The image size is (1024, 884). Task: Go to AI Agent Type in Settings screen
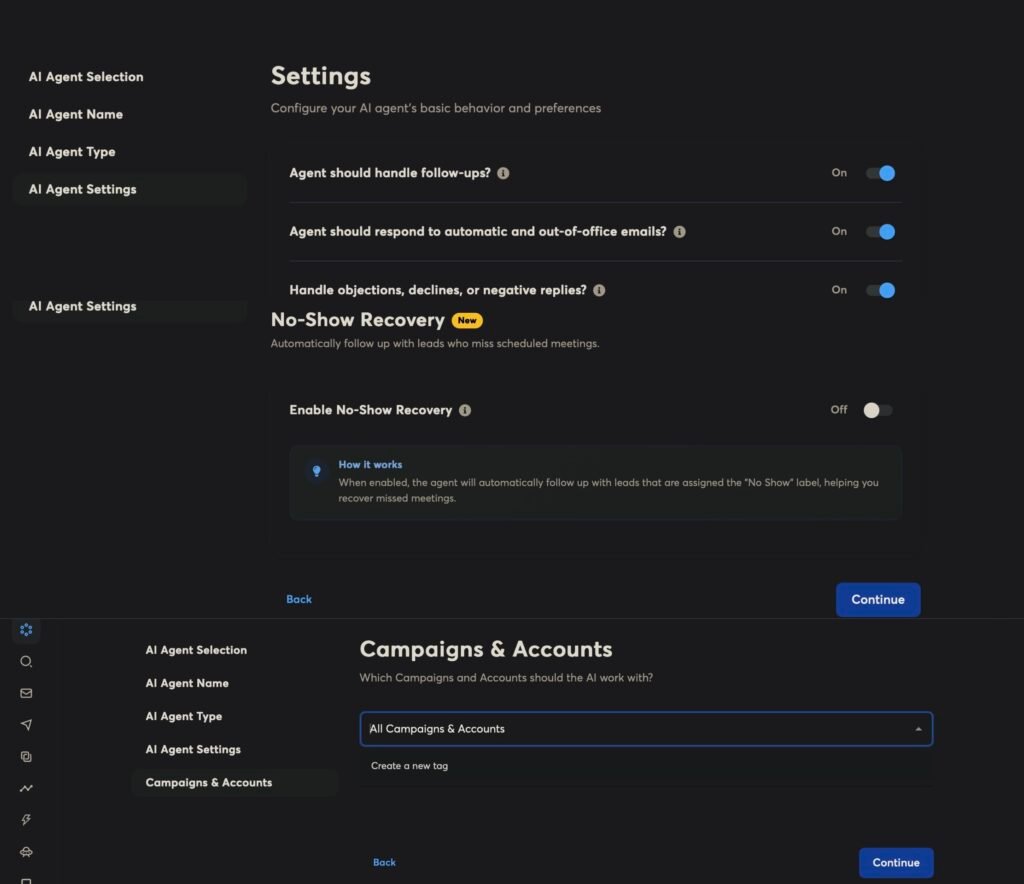pyautogui.click(x=72, y=151)
